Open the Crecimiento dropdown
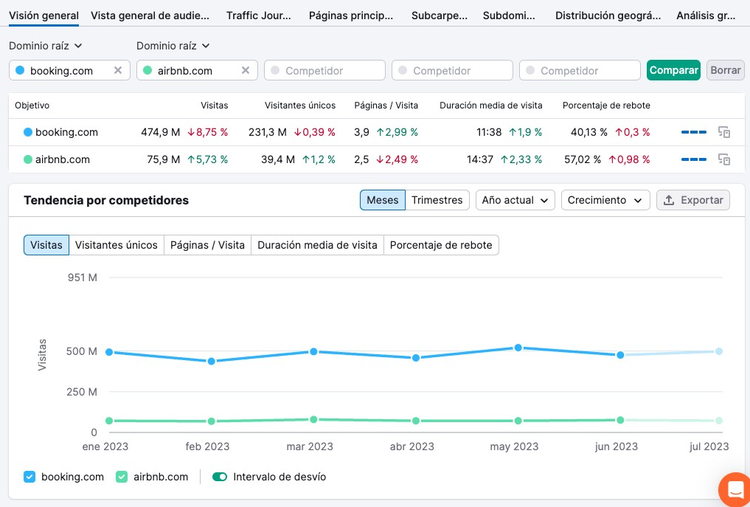The height and width of the screenshot is (507, 750). coord(605,200)
